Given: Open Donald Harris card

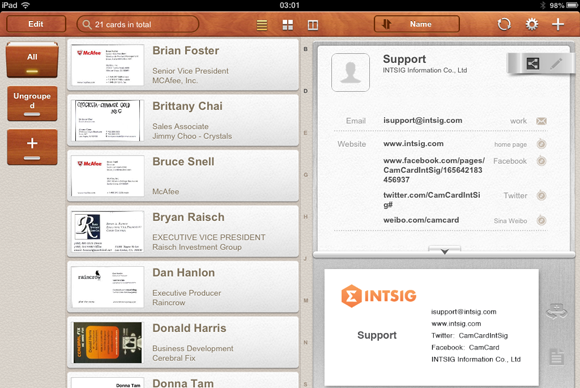Looking at the screenshot, I should pos(183,342).
